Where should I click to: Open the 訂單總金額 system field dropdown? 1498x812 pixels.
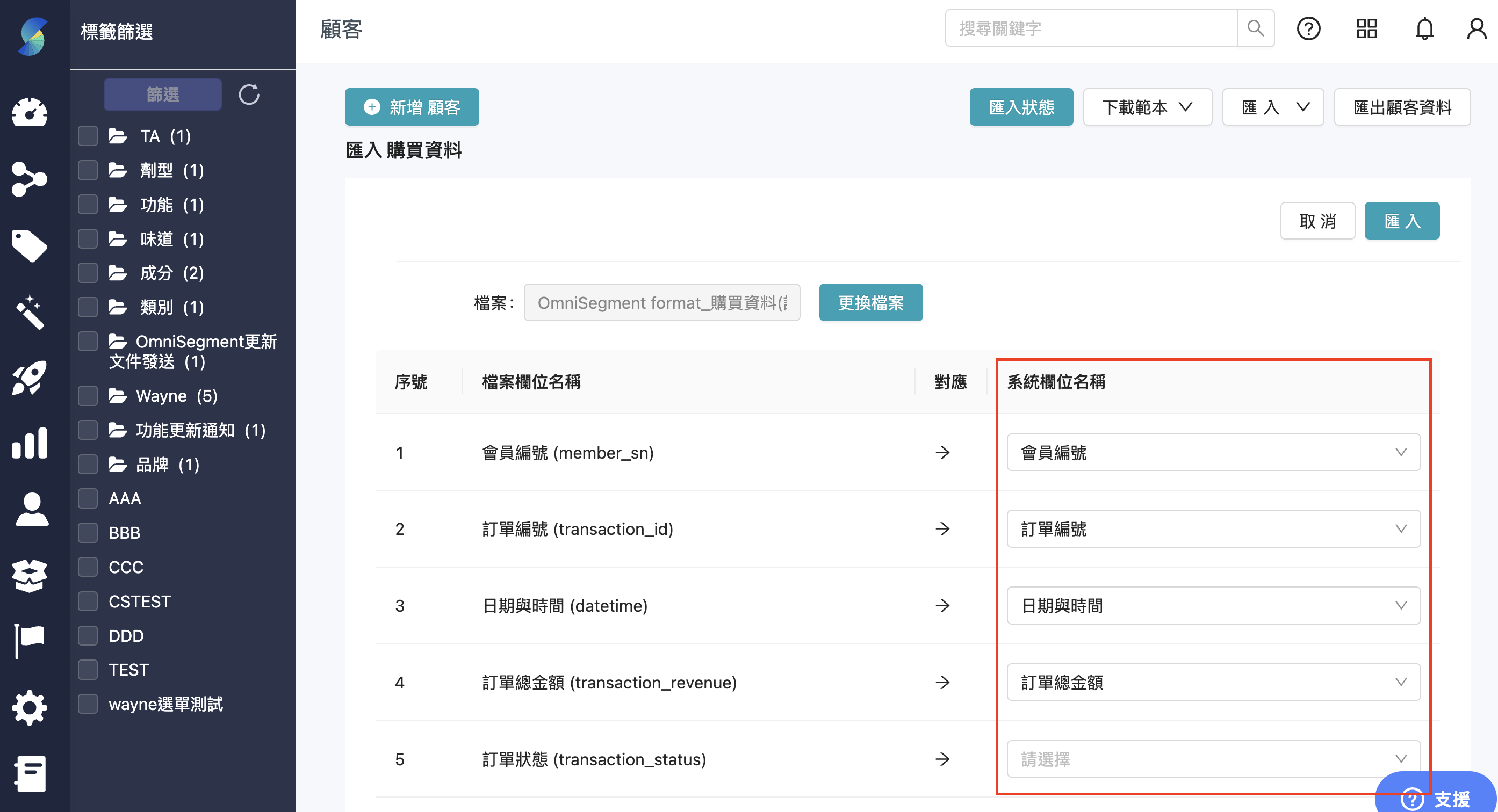(x=1213, y=682)
